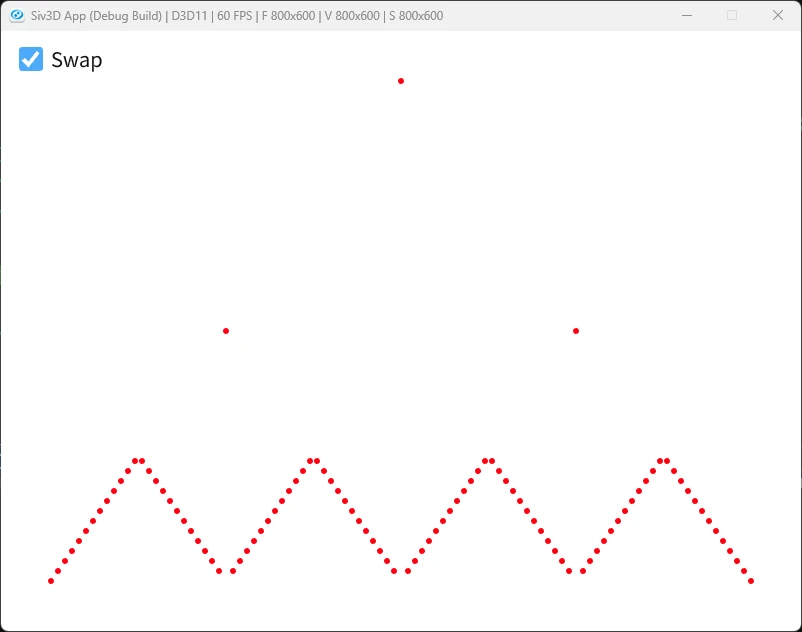Minimize the Siv3D App window

pyautogui.click(x=687, y=16)
